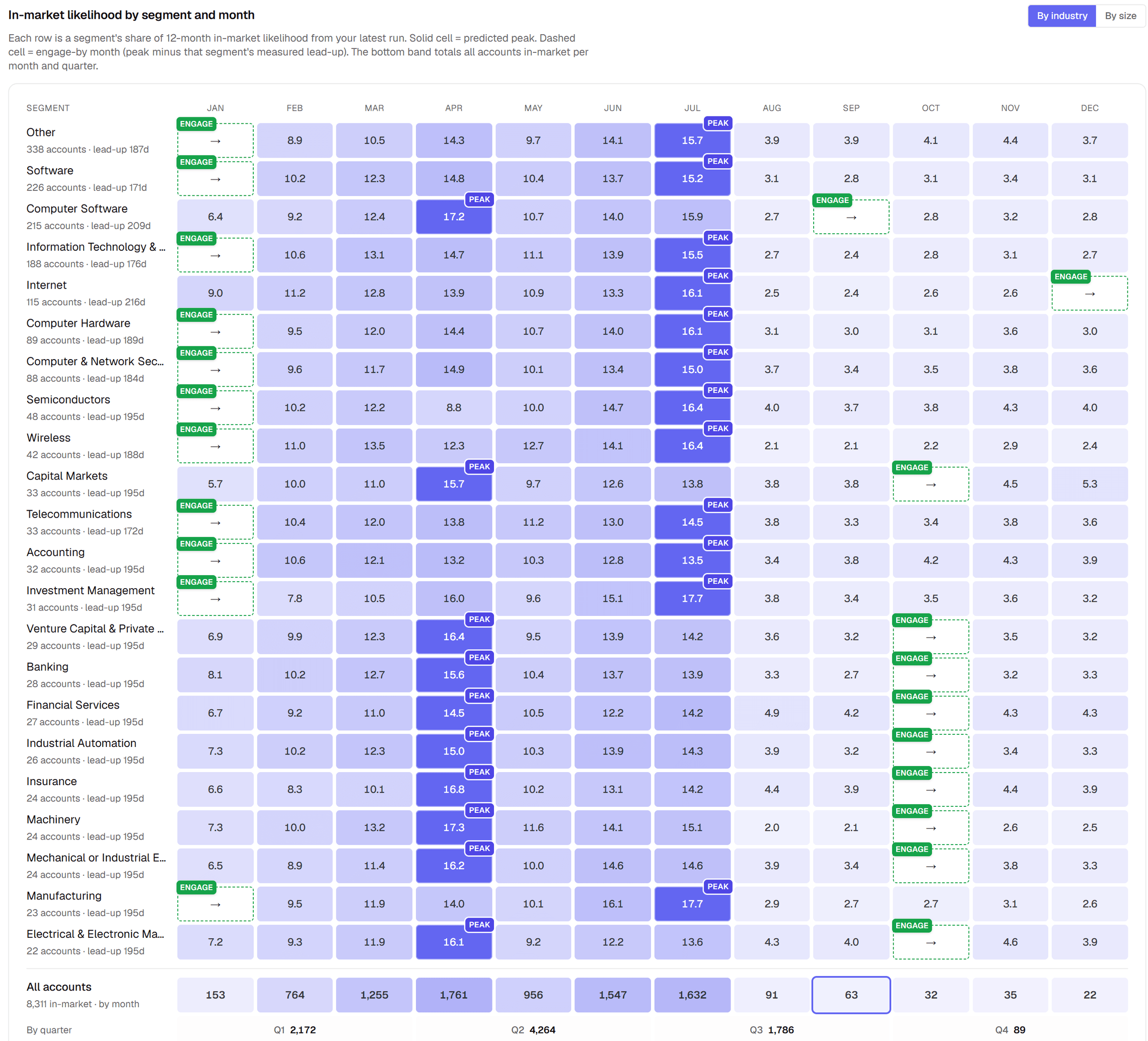Select Manufacturing's January engage arrow cell

[216, 904]
